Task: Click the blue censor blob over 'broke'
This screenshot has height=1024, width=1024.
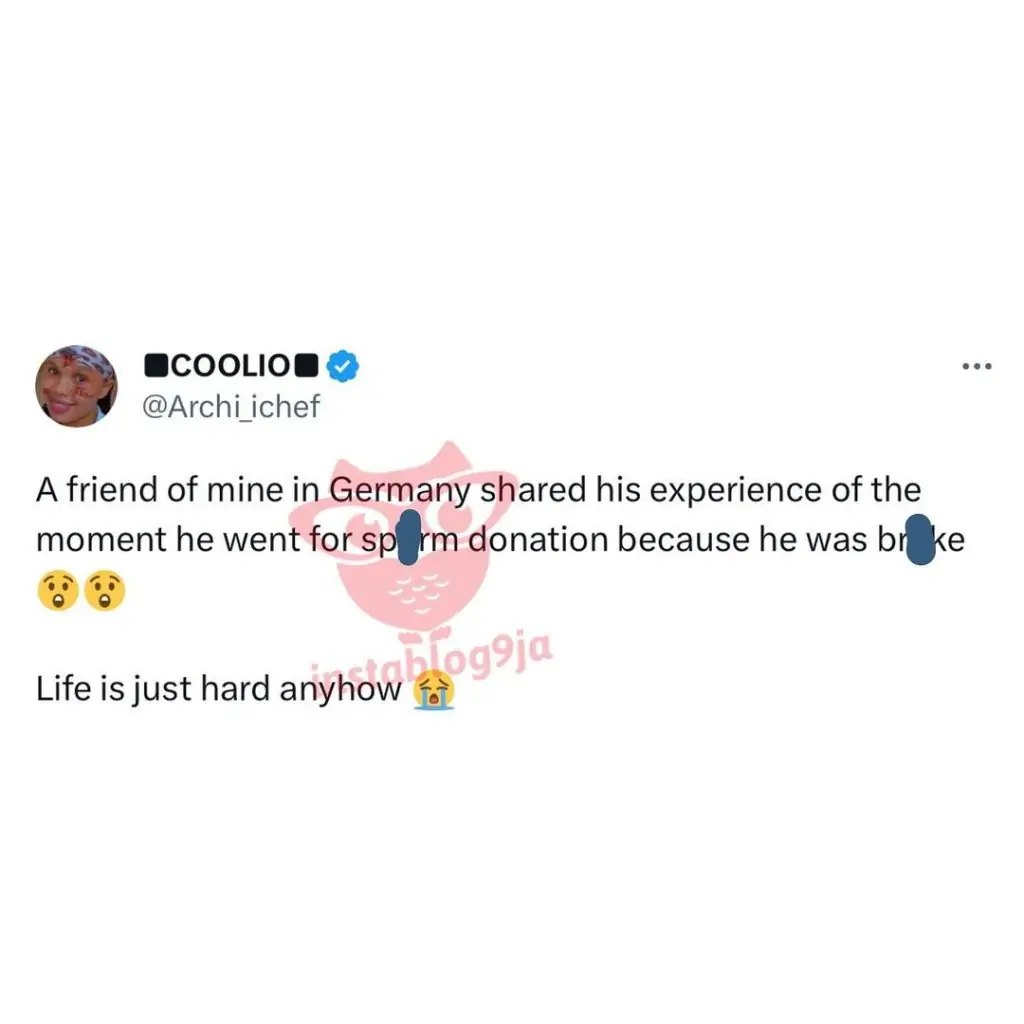Action: pos(920,539)
